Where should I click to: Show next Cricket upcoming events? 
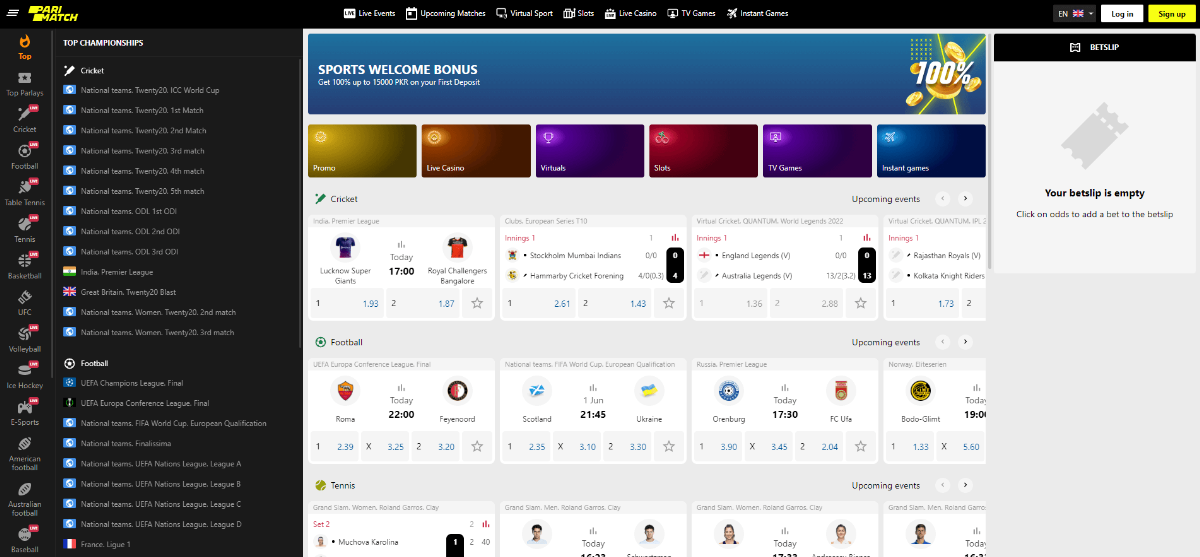click(965, 199)
